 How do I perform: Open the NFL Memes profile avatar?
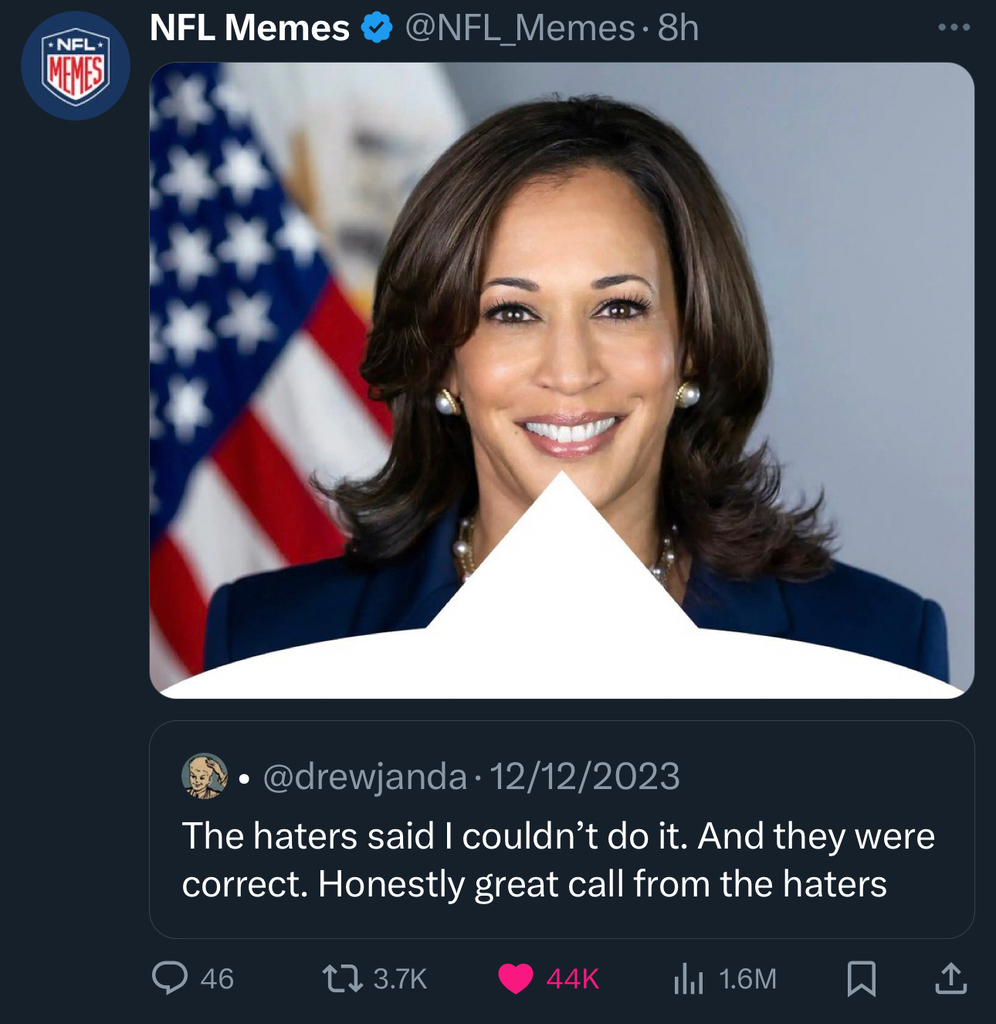76,65
